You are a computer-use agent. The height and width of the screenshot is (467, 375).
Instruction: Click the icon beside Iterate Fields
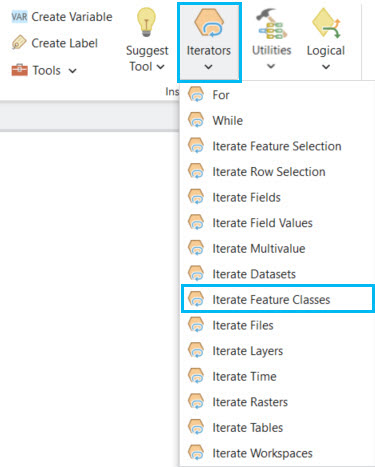196,197
